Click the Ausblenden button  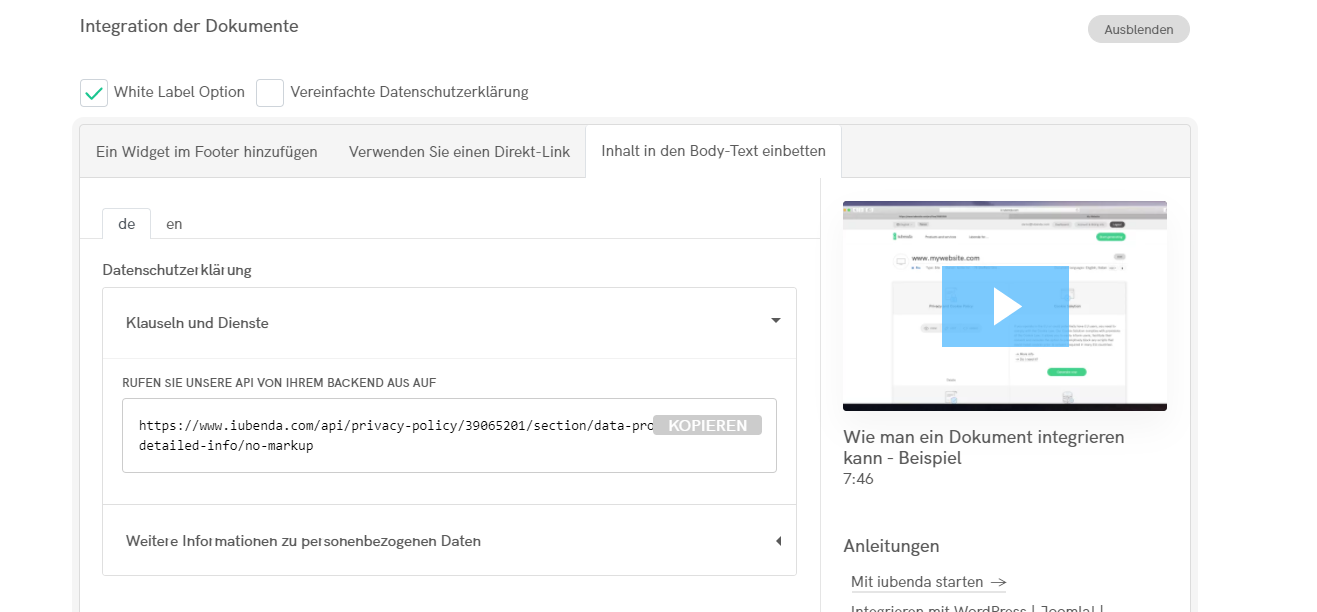pos(1138,29)
